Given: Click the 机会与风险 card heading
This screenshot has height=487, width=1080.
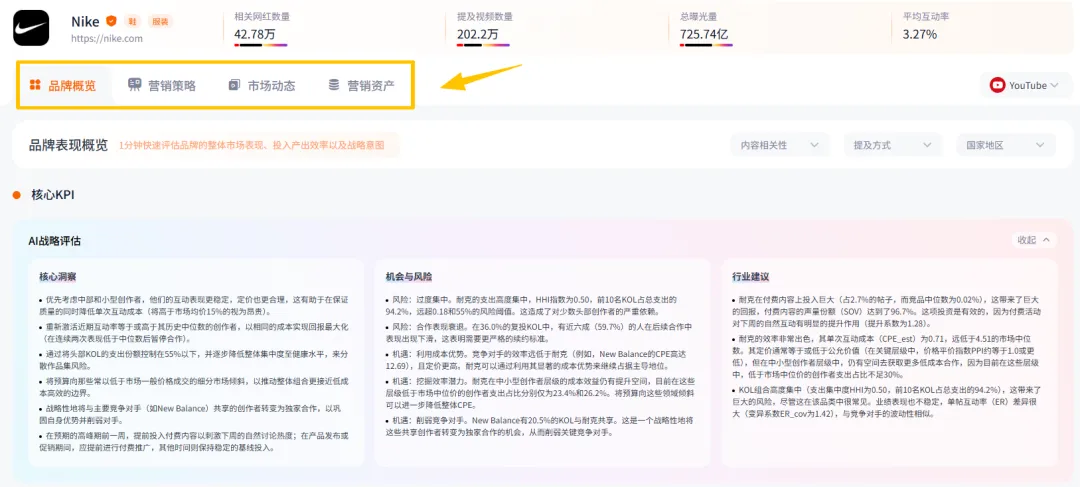Looking at the screenshot, I should 408,277.
